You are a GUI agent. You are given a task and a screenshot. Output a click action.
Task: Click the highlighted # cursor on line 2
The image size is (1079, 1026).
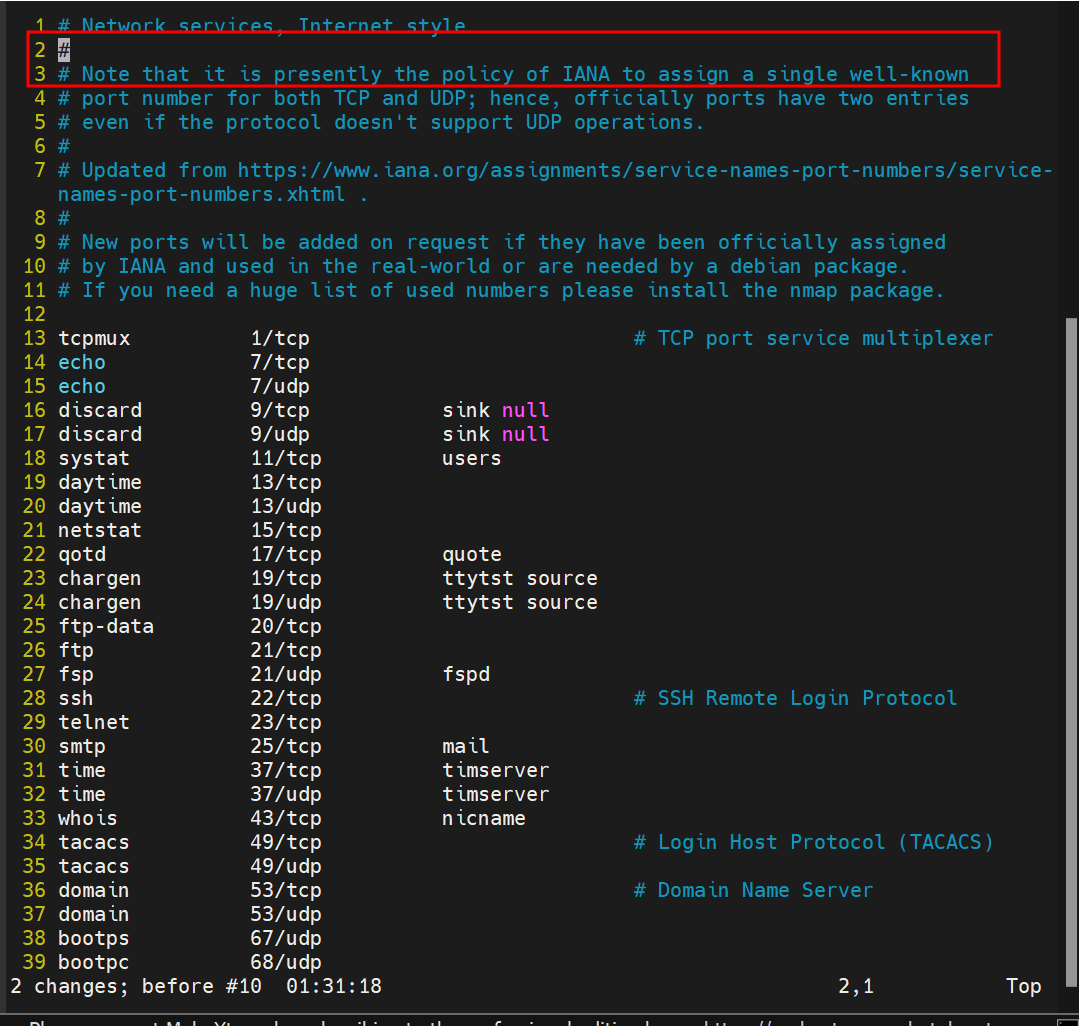(x=64, y=49)
